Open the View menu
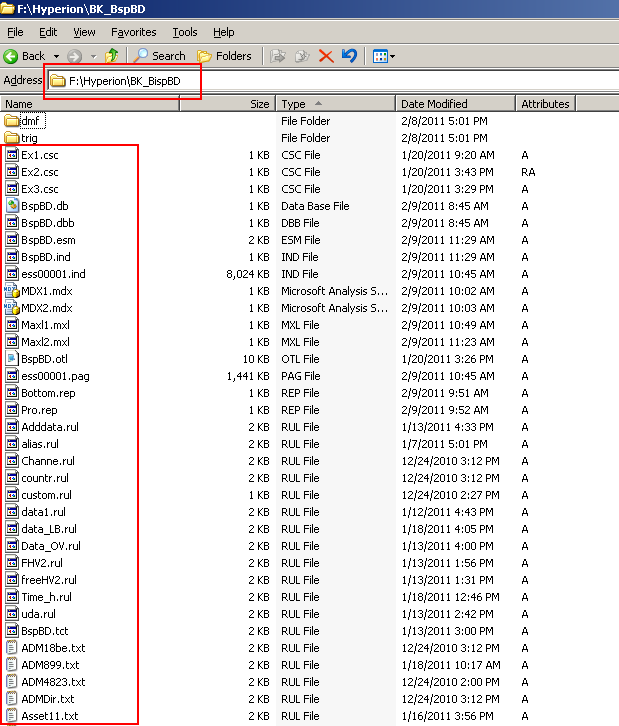The height and width of the screenshot is (726, 619). 84,32
